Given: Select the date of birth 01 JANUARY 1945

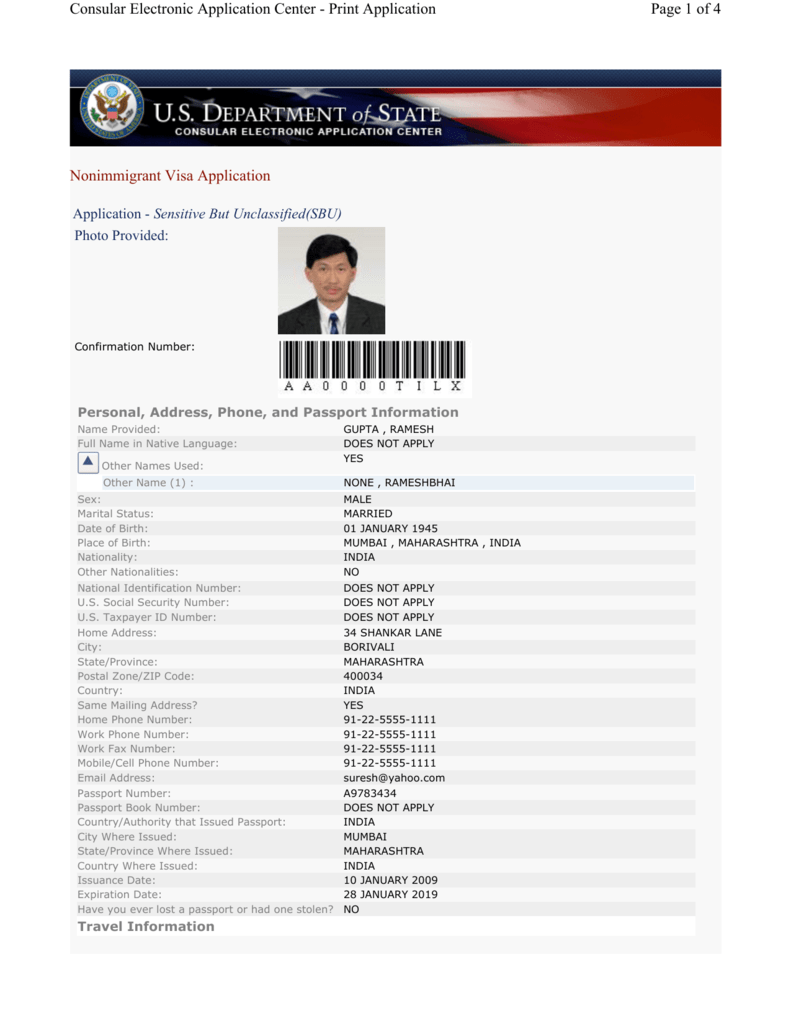Looking at the screenshot, I should click(391, 528).
